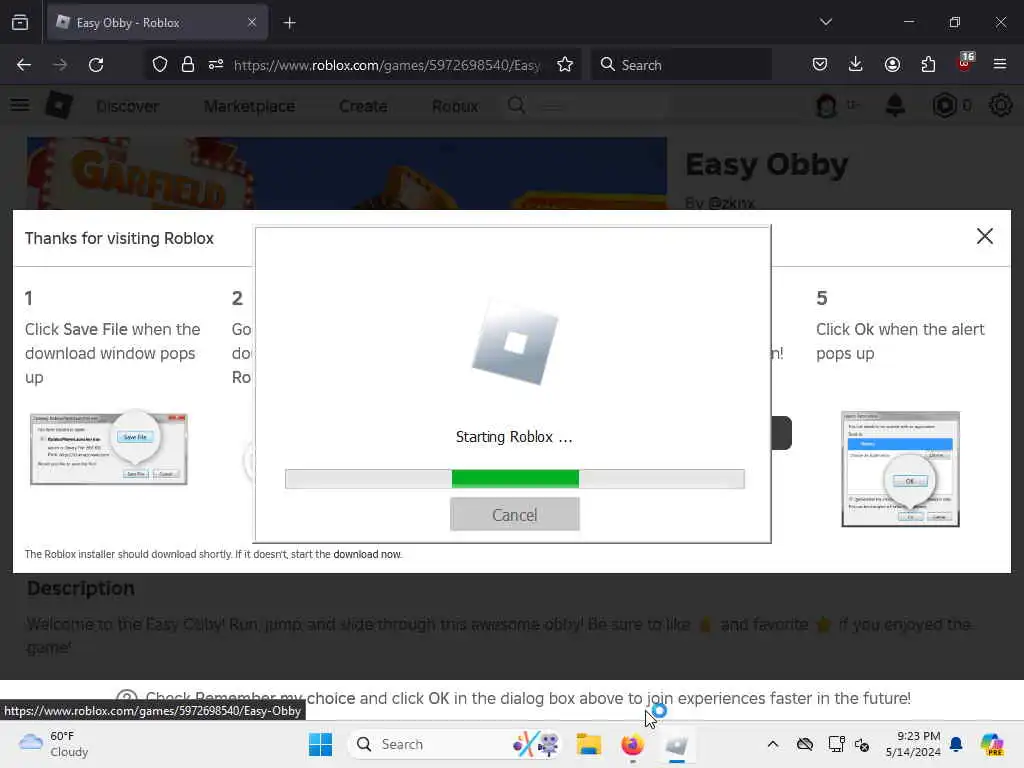Click the download now link
Viewport: 1024px width, 768px height.
367,554
